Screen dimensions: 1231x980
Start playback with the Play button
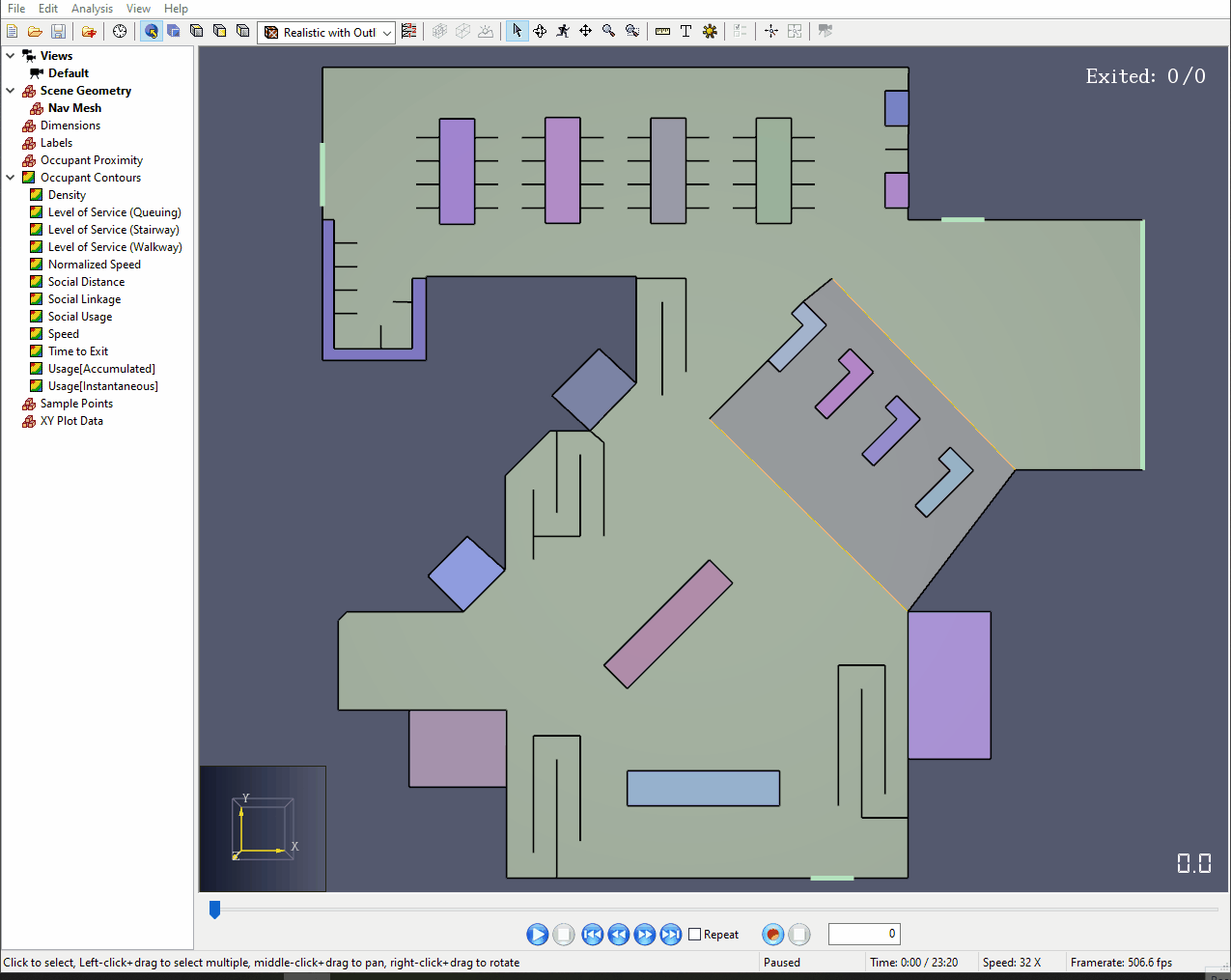[538, 934]
